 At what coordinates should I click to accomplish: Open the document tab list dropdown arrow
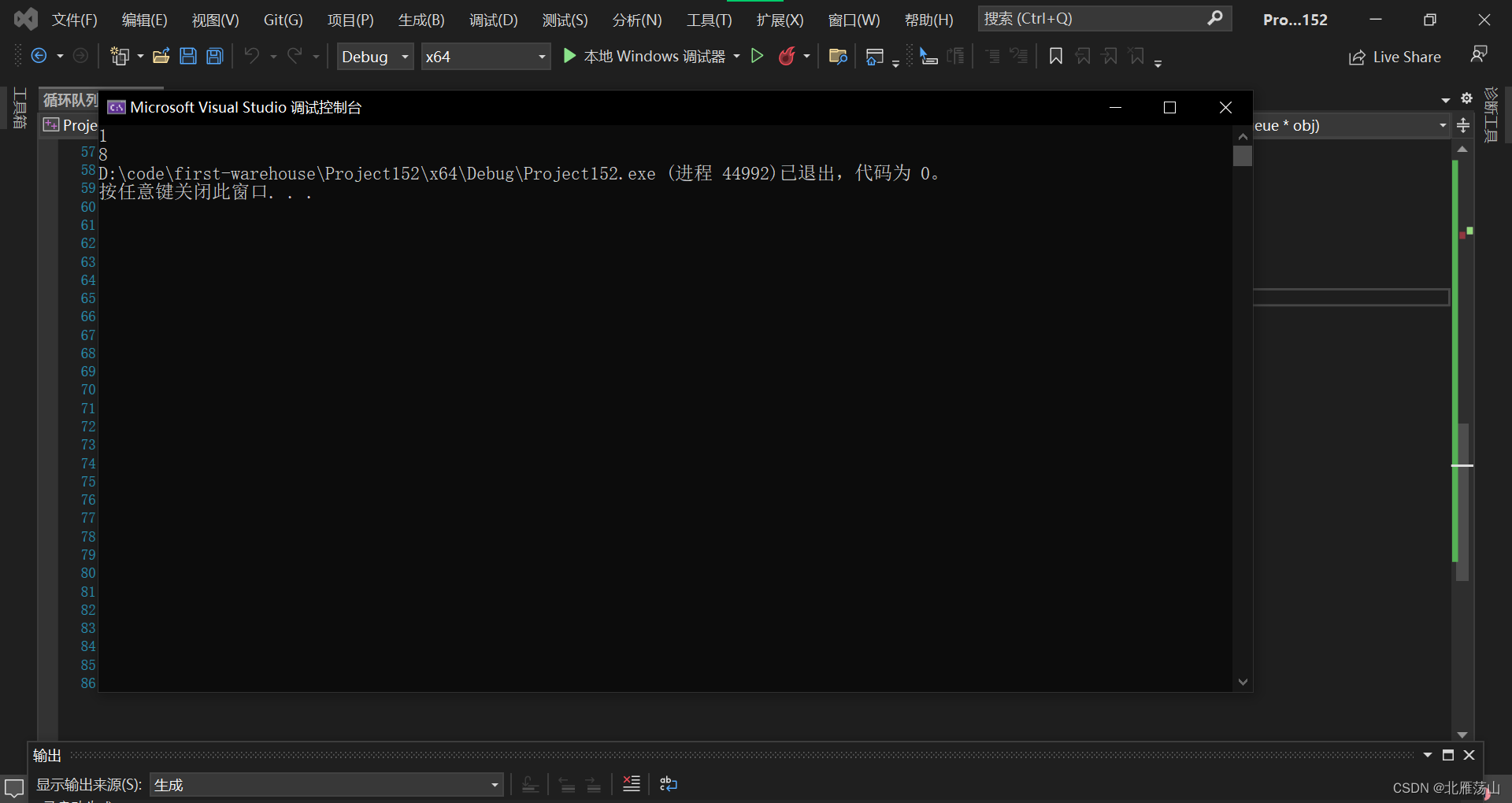pyautogui.click(x=1446, y=100)
